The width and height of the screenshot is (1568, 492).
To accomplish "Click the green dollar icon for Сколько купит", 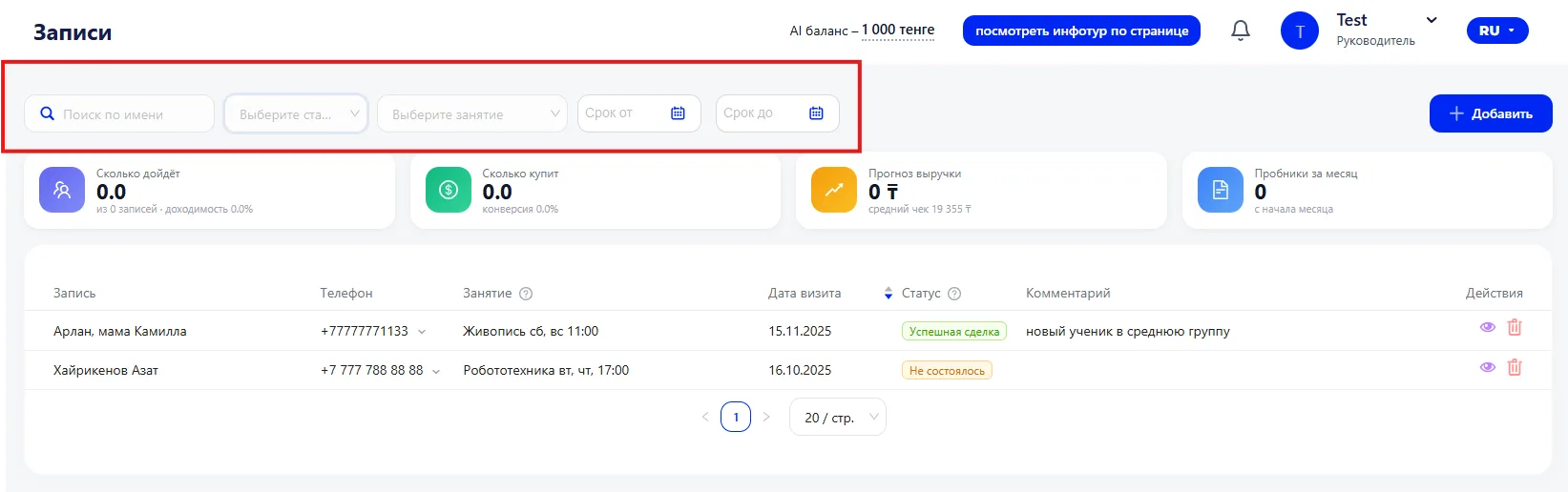I will [x=449, y=190].
